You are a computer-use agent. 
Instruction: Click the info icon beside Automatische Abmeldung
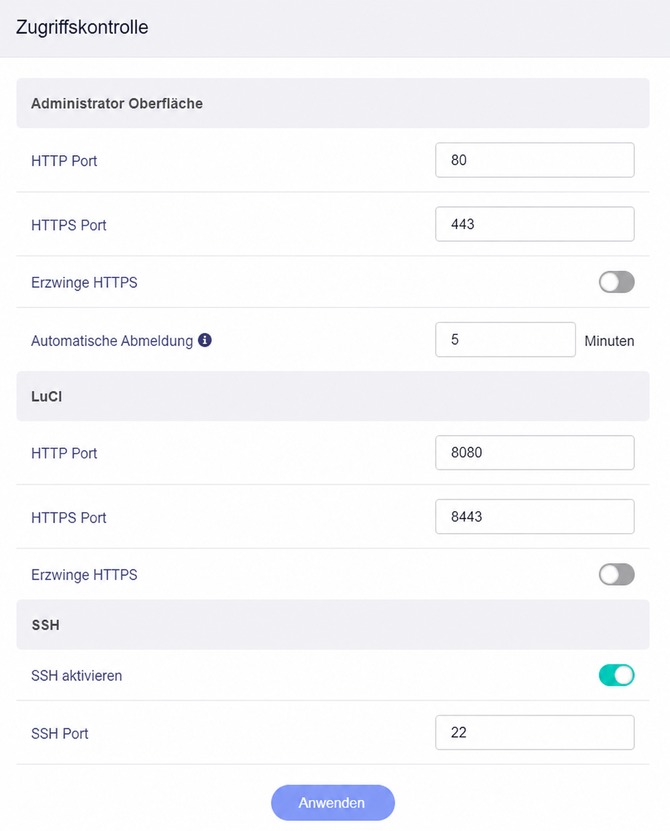(205, 340)
